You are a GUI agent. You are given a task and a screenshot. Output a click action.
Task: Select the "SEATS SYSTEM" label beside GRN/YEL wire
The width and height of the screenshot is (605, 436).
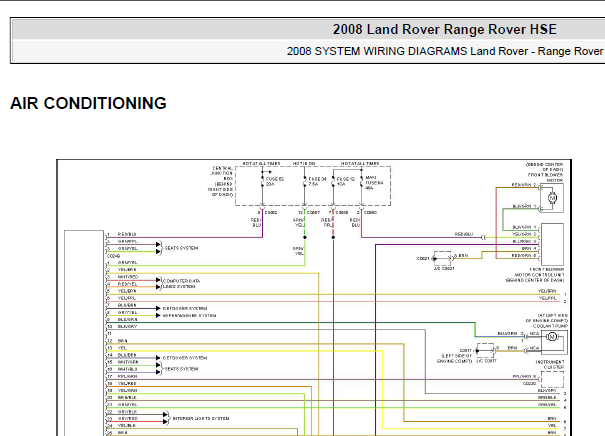click(x=181, y=248)
